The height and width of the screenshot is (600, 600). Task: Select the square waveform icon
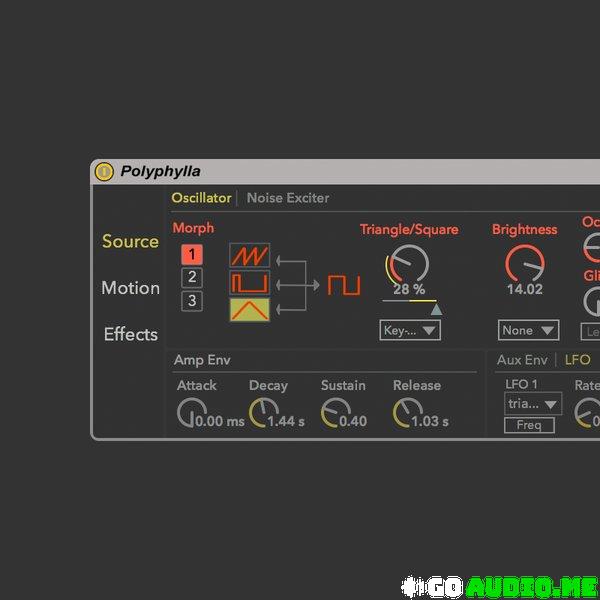pyautogui.click(x=249, y=283)
